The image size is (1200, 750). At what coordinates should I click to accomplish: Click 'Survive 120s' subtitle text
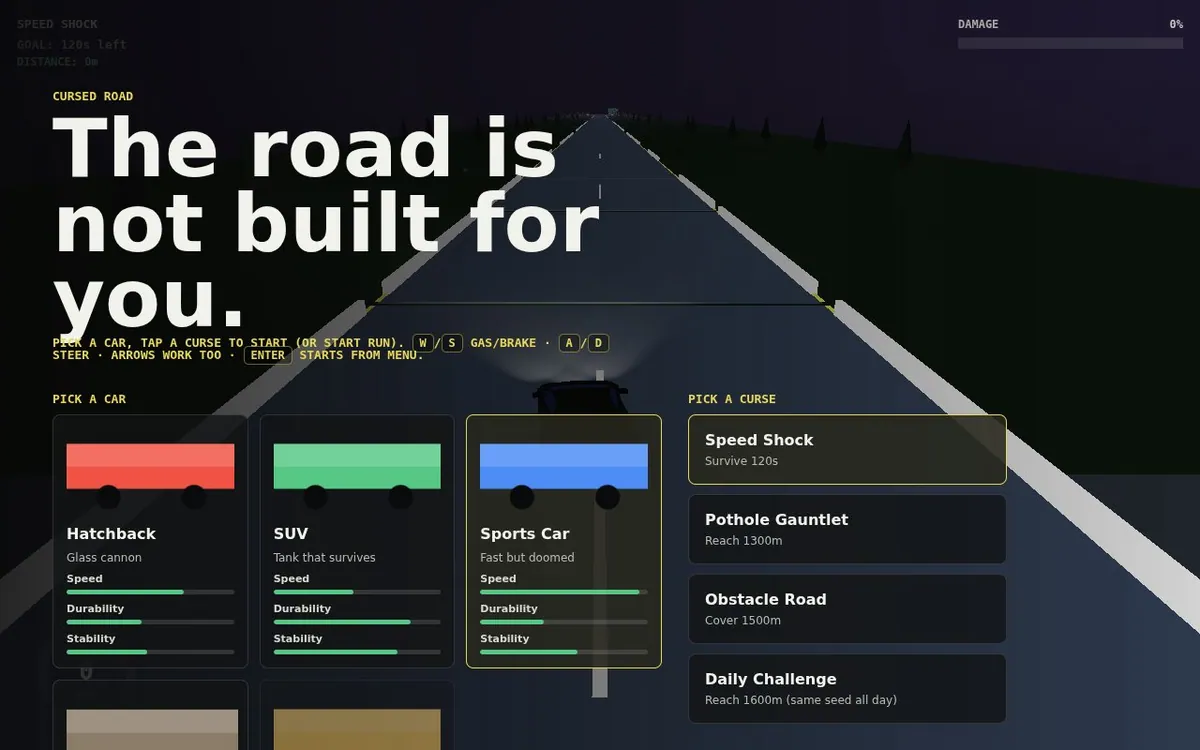741,461
